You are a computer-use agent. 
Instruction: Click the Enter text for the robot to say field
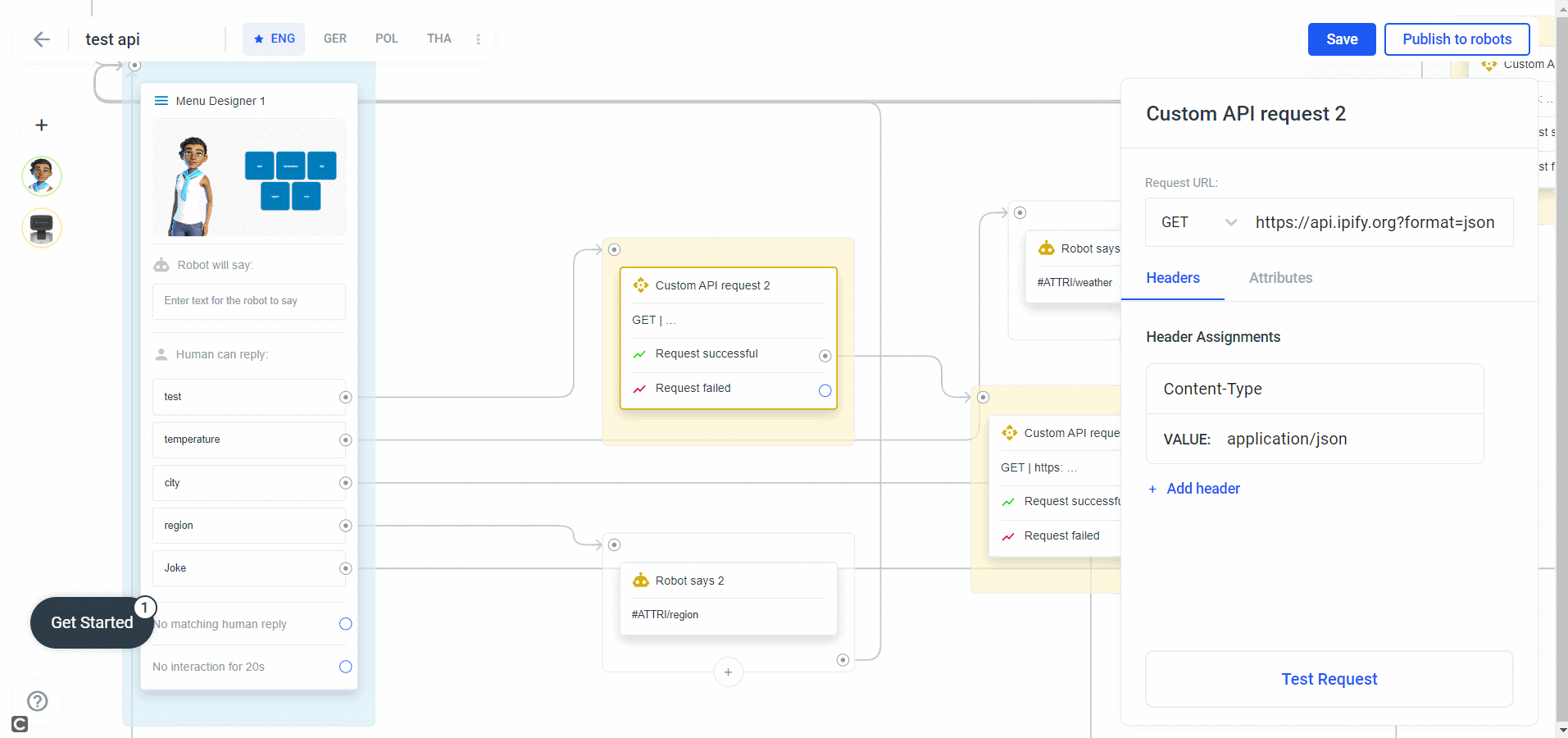click(249, 301)
